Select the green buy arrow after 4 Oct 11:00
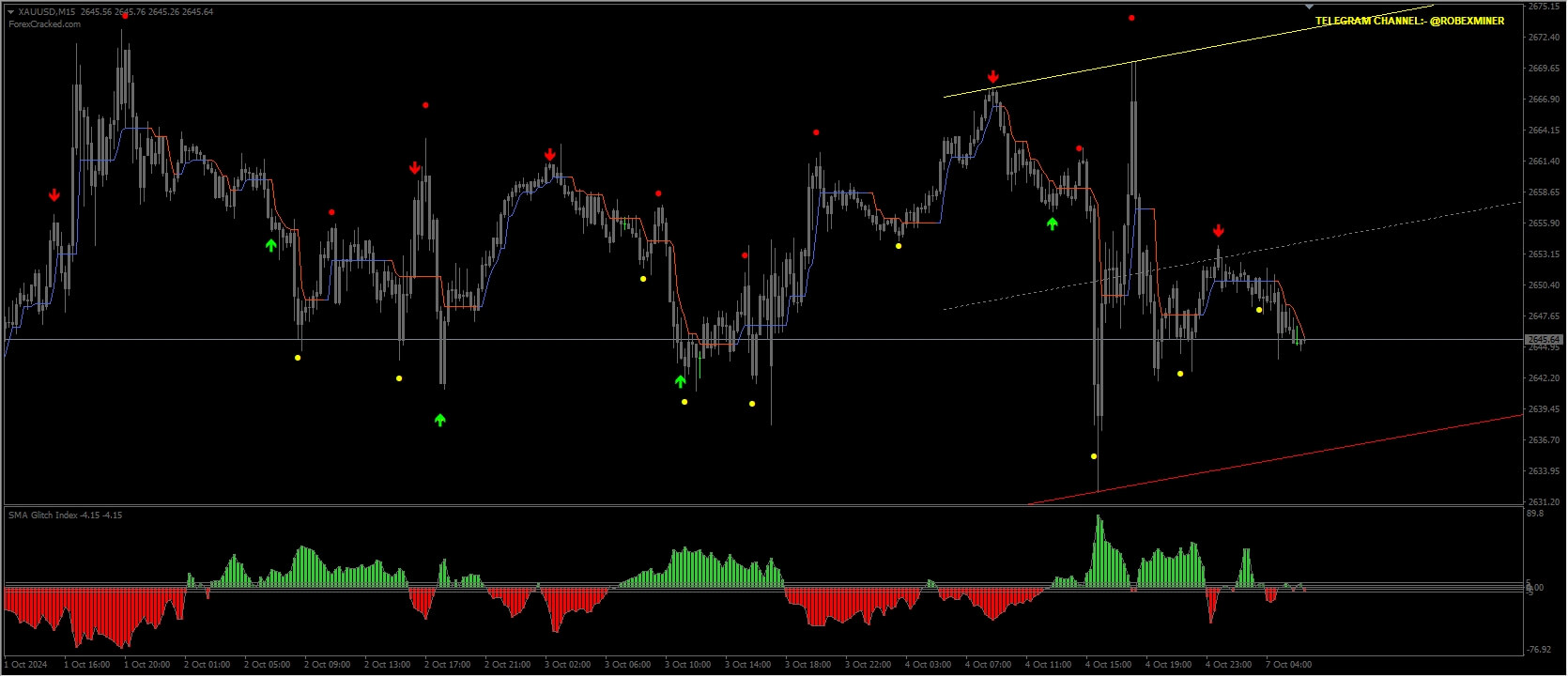 [1053, 223]
